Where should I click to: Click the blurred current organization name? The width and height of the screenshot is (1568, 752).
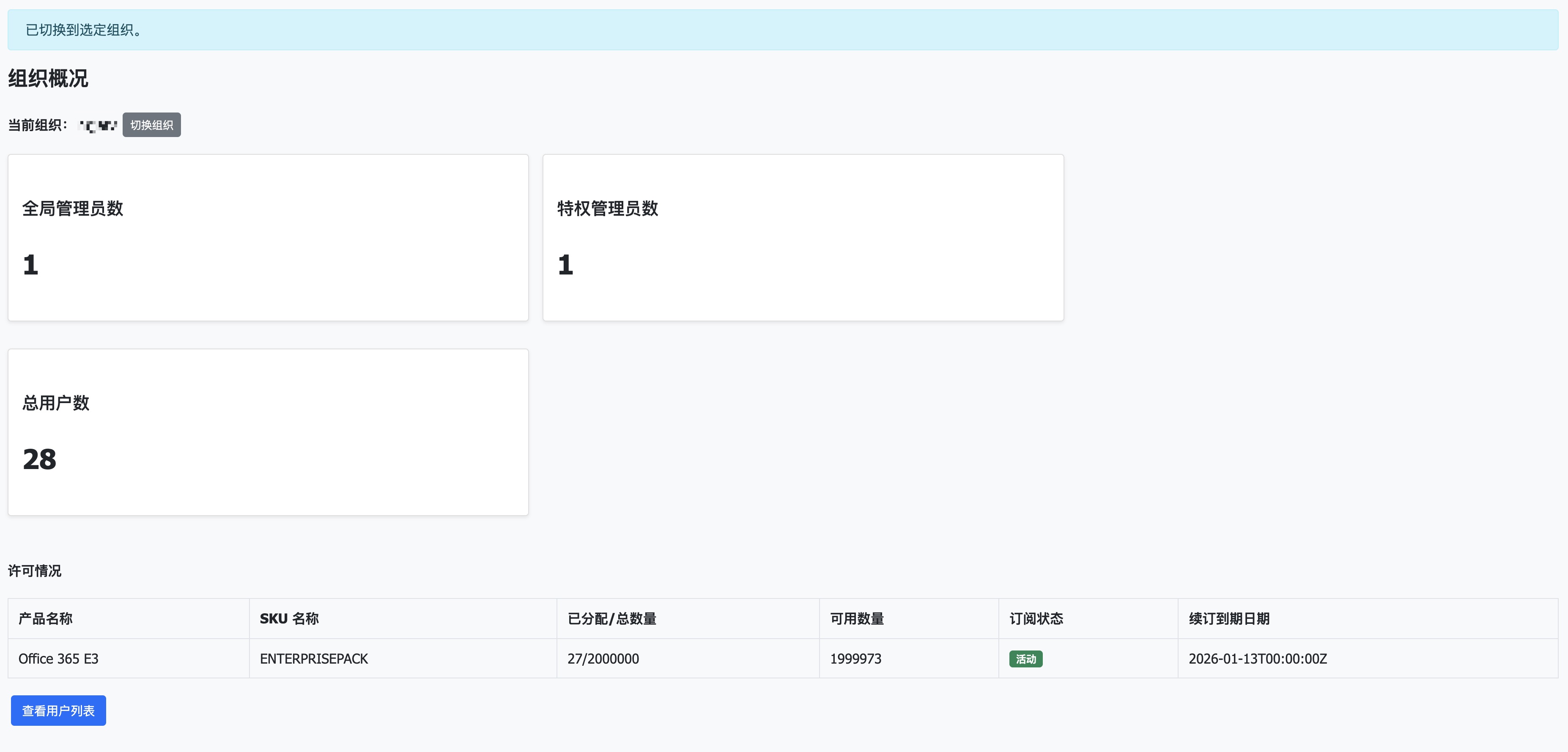(98, 126)
